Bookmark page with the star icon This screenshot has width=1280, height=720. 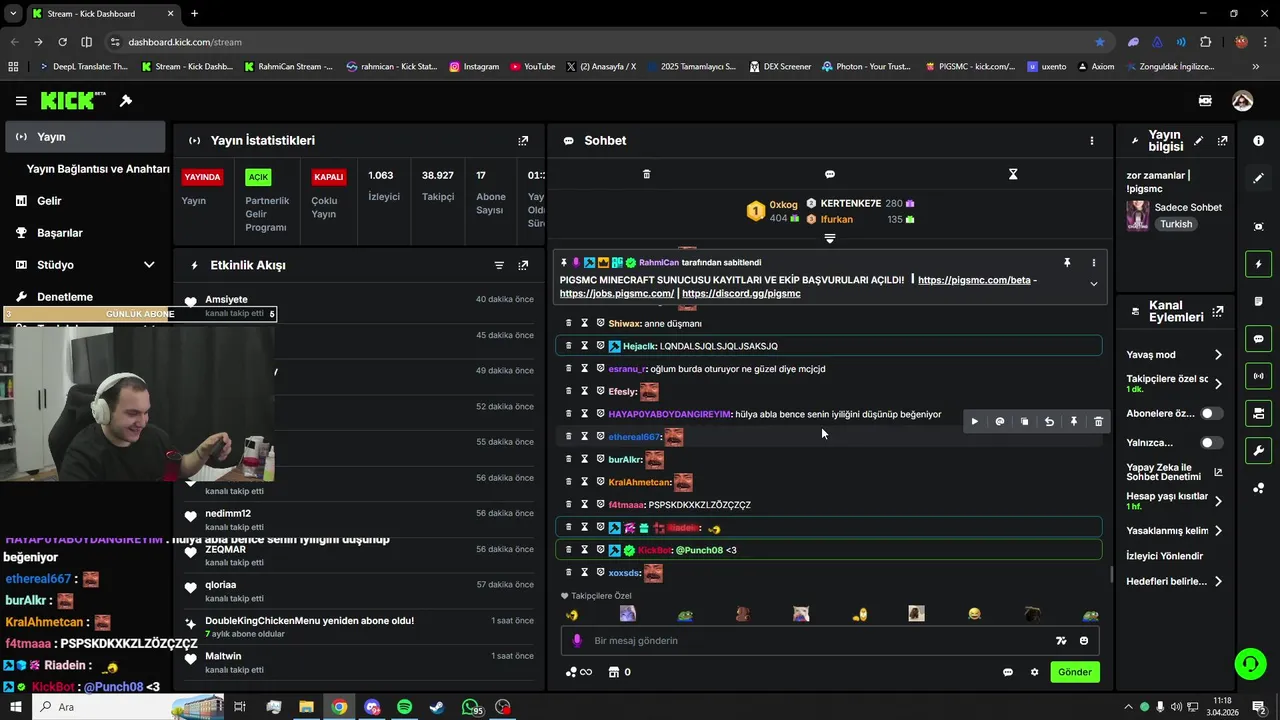[x=1100, y=42]
